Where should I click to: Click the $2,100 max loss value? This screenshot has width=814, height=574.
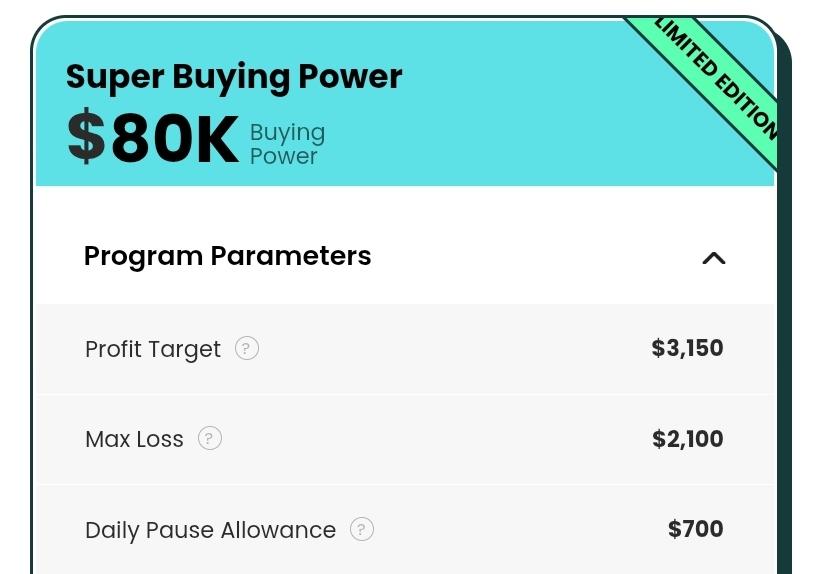tap(687, 439)
